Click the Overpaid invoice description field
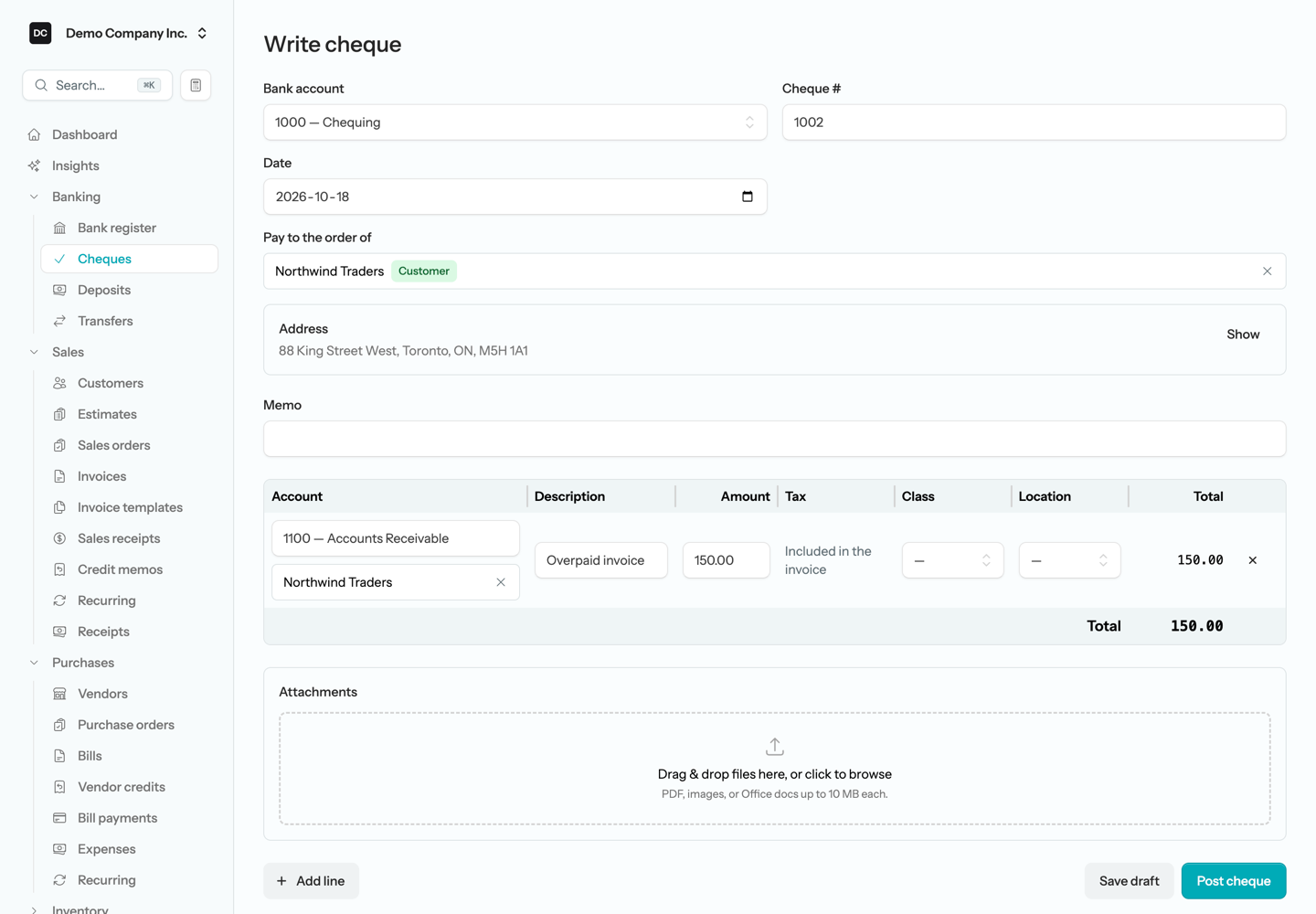 601,560
